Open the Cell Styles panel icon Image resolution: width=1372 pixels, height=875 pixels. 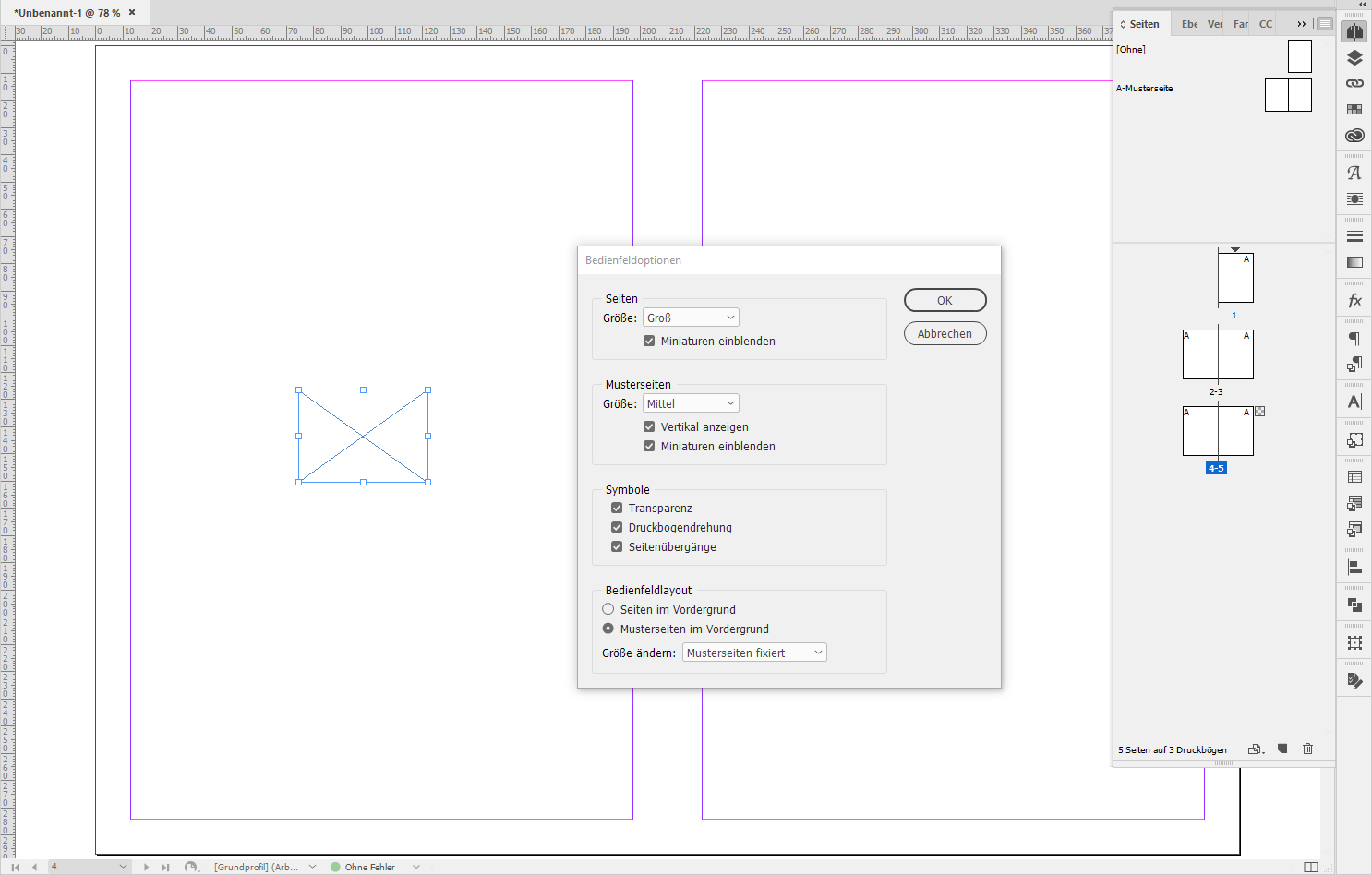[1354, 529]
